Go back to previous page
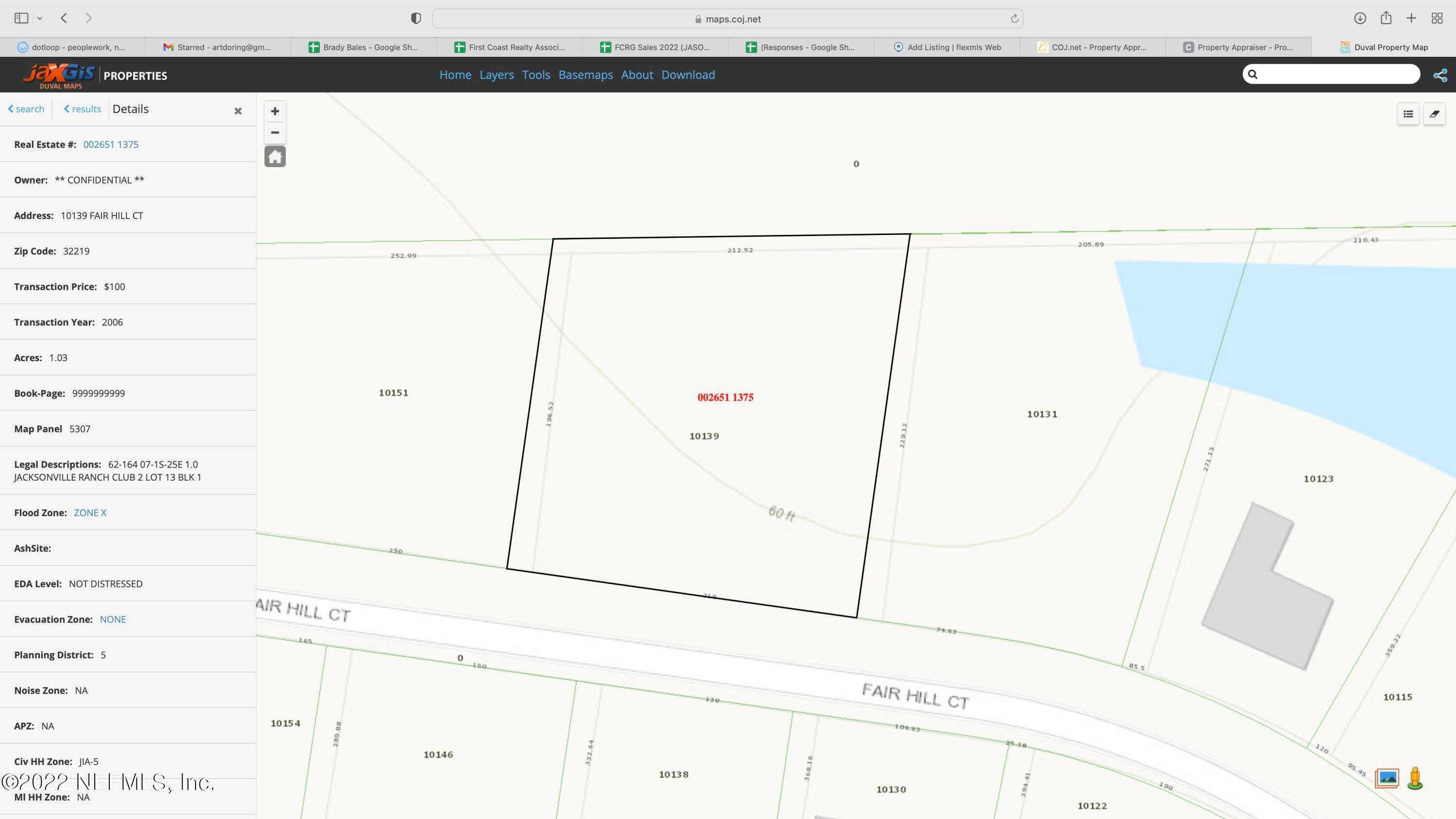 [64, 18]
